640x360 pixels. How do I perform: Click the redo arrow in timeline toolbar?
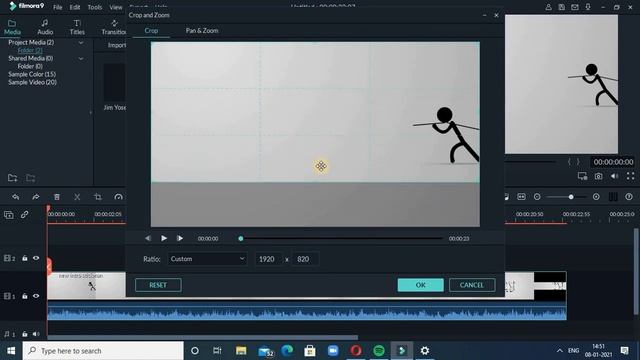click(x=36, y=197)
